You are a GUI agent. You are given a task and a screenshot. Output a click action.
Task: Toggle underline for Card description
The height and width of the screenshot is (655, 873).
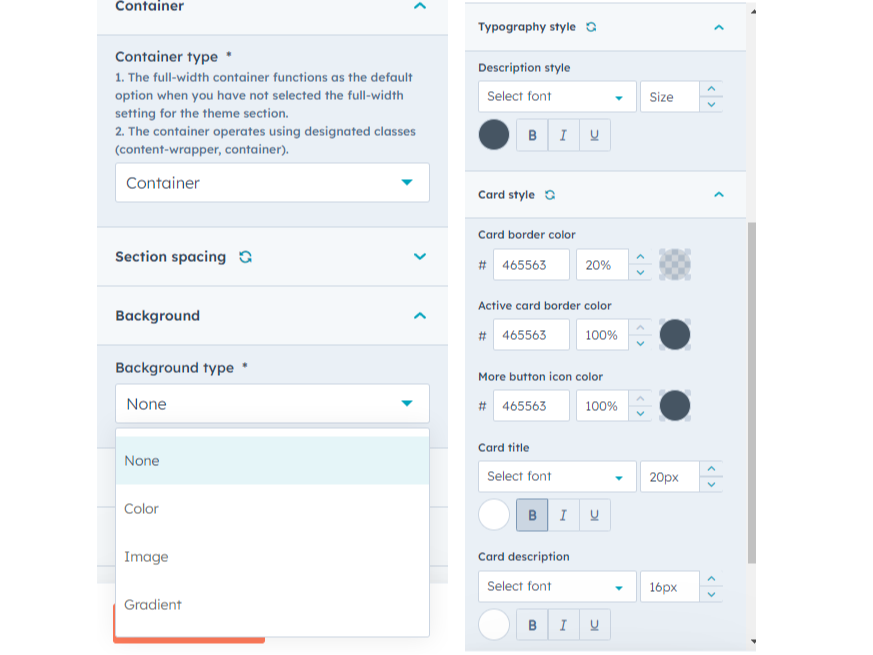point(594,625)
